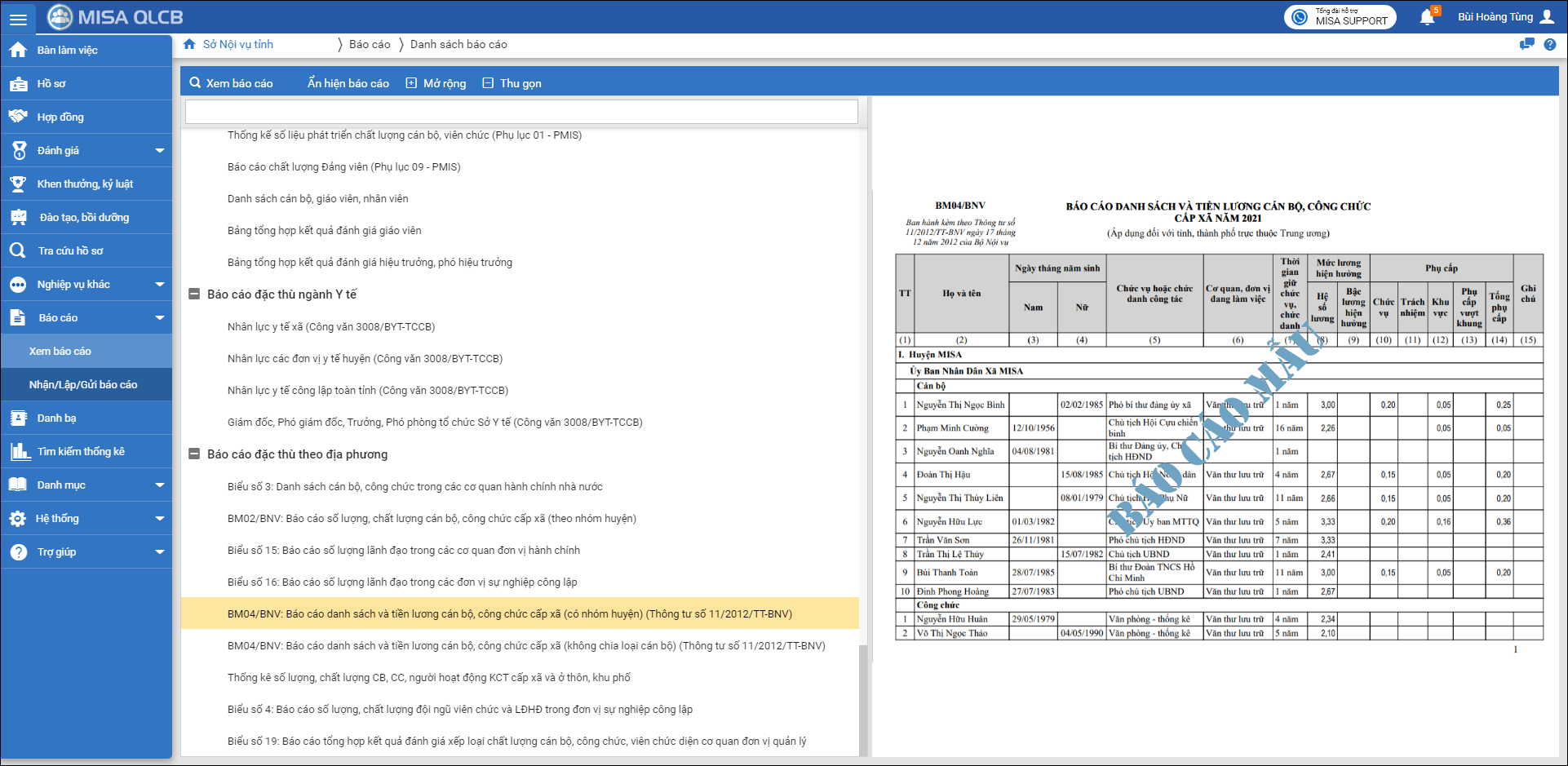
Task: Click the user profile avatar icon
Action: [1547, 17]
